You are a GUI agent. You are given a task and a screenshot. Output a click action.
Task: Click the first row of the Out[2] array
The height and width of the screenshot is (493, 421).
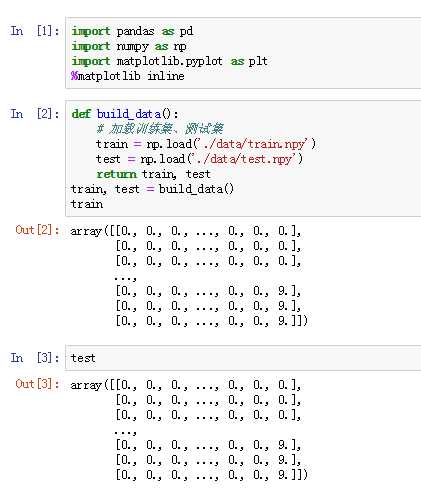pyautogui.click(x=186, y=231)
